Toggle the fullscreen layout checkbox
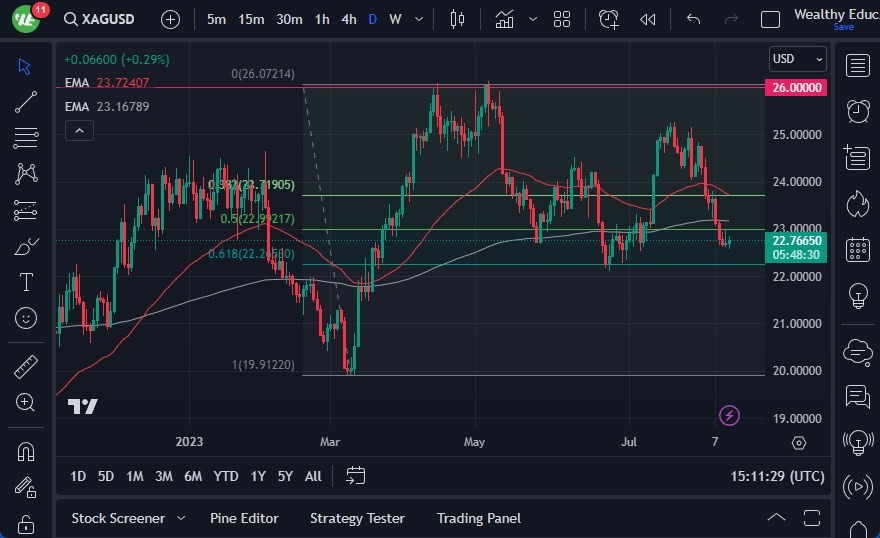Viewport: 880px width, 538px height. pyautogui.click(x=770, y=19)
